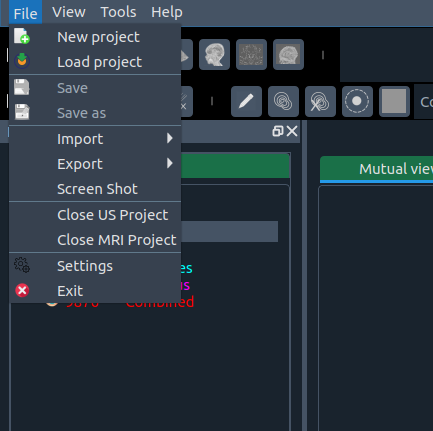Expand the Export submenu arrow

click(x=170, y=163)
